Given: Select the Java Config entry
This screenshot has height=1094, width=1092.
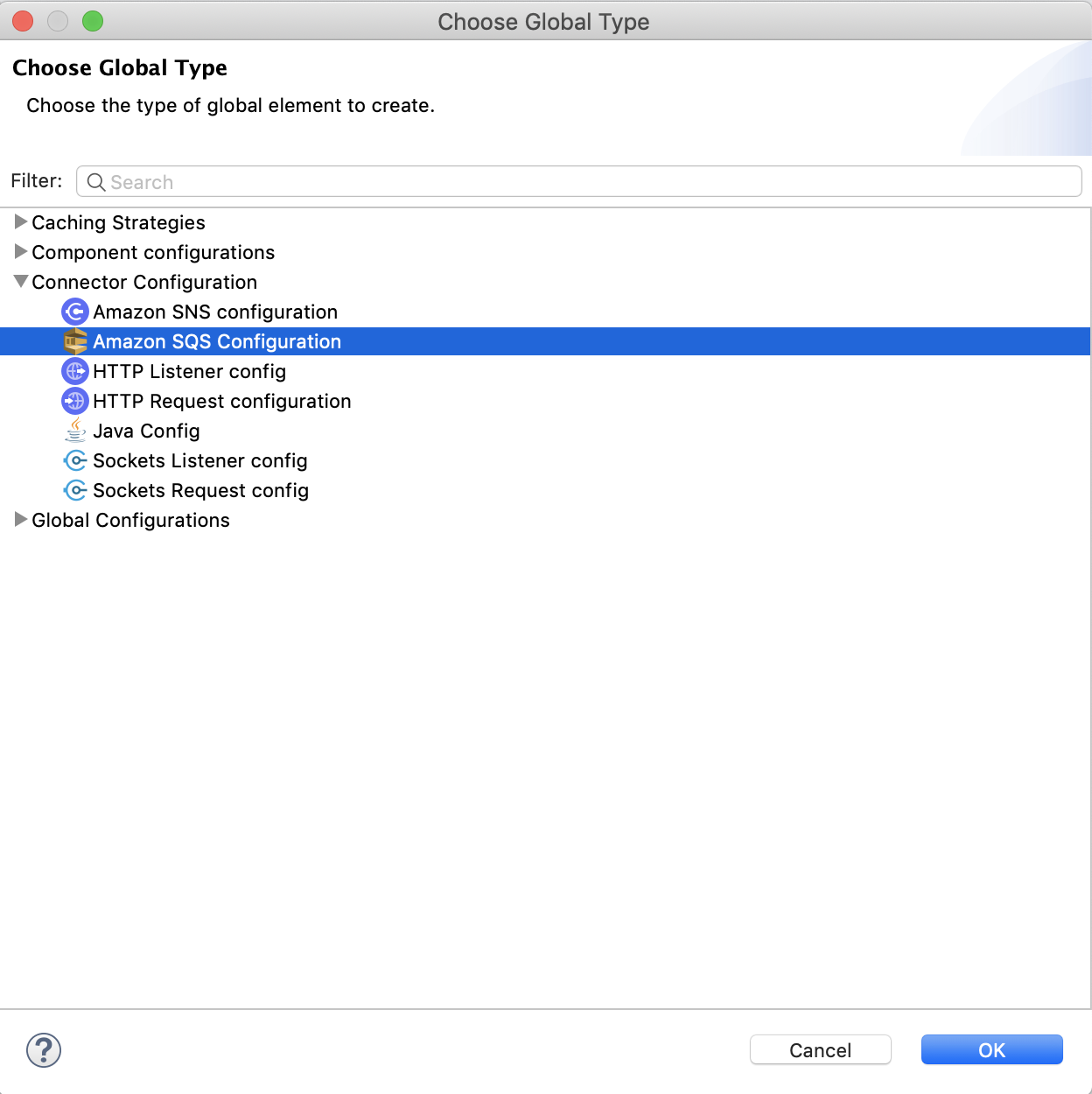Looking at the screenshot, I should coord(146,431).
